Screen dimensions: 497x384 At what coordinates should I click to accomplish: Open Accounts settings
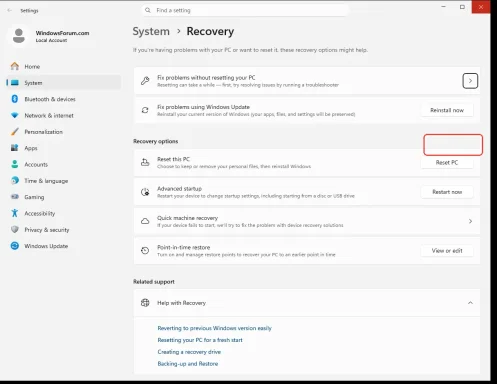pos(64,164)
